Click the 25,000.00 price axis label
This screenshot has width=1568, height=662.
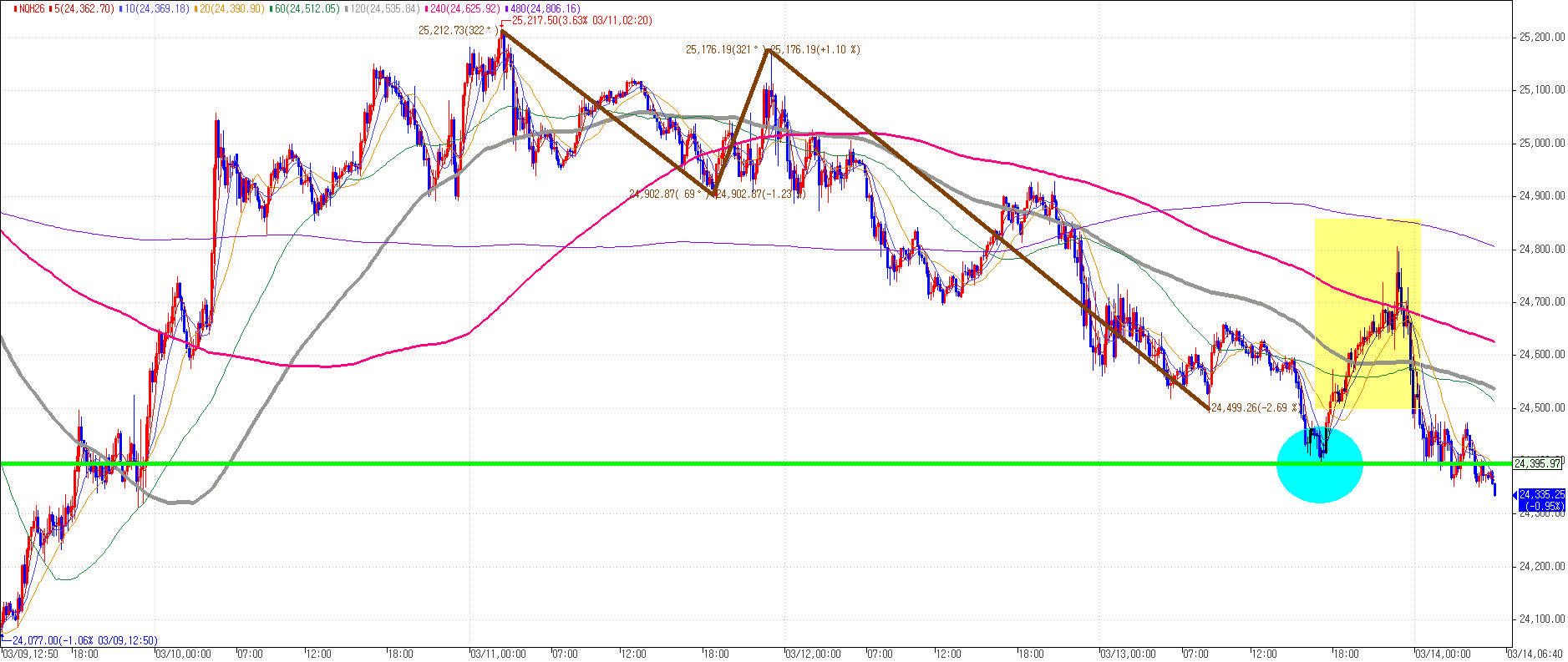coord(1543,144)
